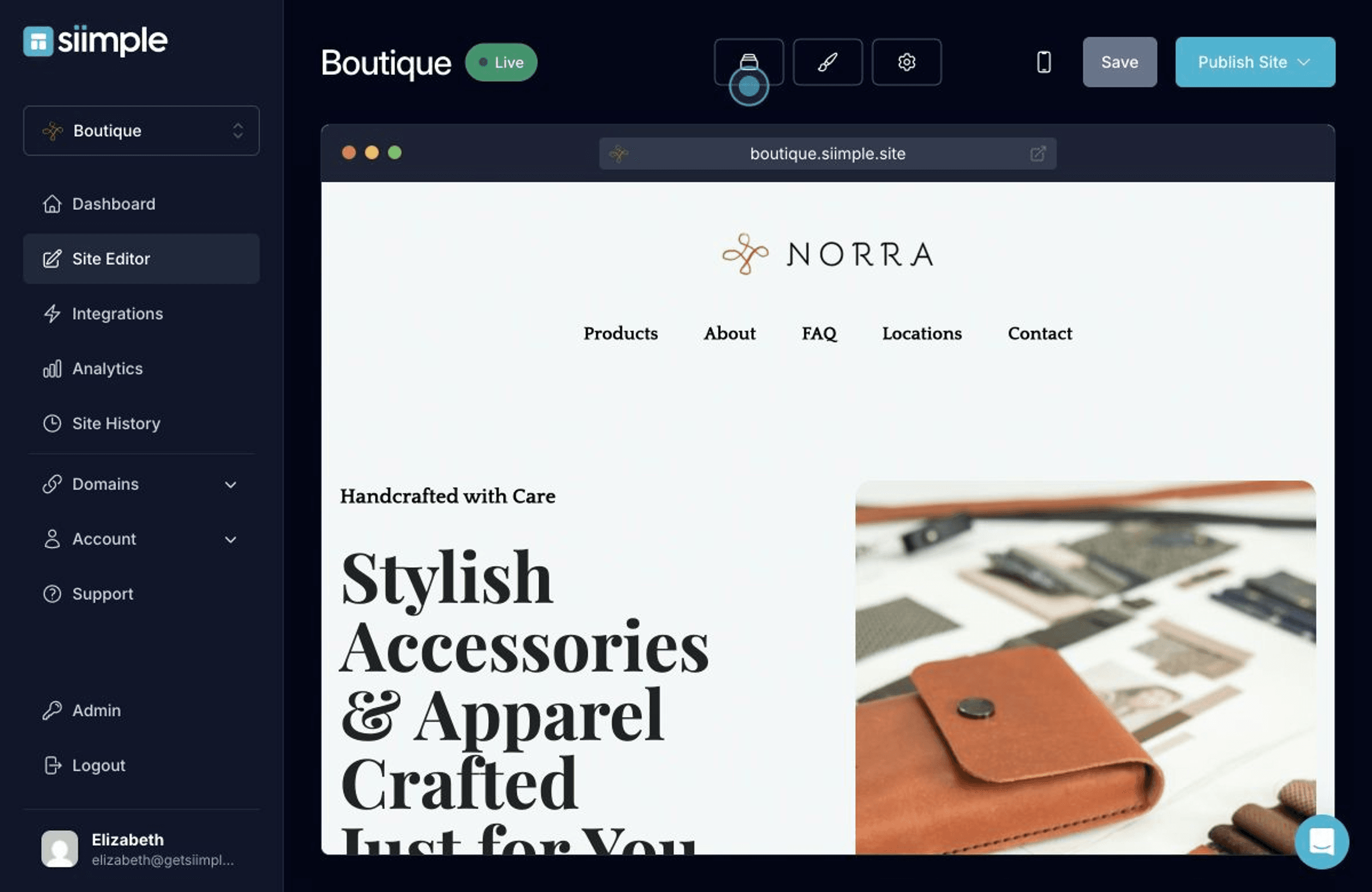Open the Boutique site selector dropdown
This screenshot has width=1372, height=892.
(x=141, y=130)
